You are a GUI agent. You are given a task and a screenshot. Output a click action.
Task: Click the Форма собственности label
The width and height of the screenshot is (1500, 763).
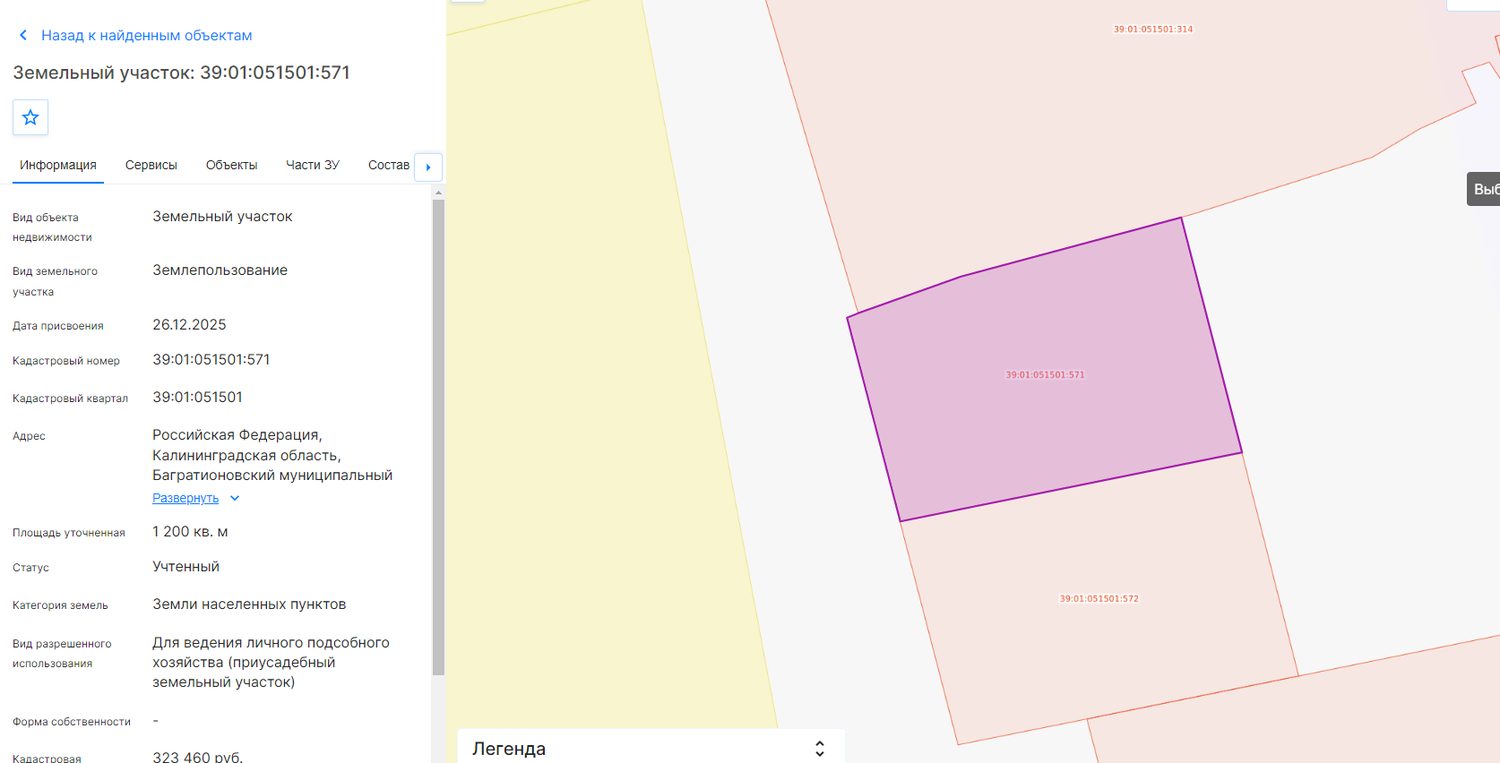point(72,721)
